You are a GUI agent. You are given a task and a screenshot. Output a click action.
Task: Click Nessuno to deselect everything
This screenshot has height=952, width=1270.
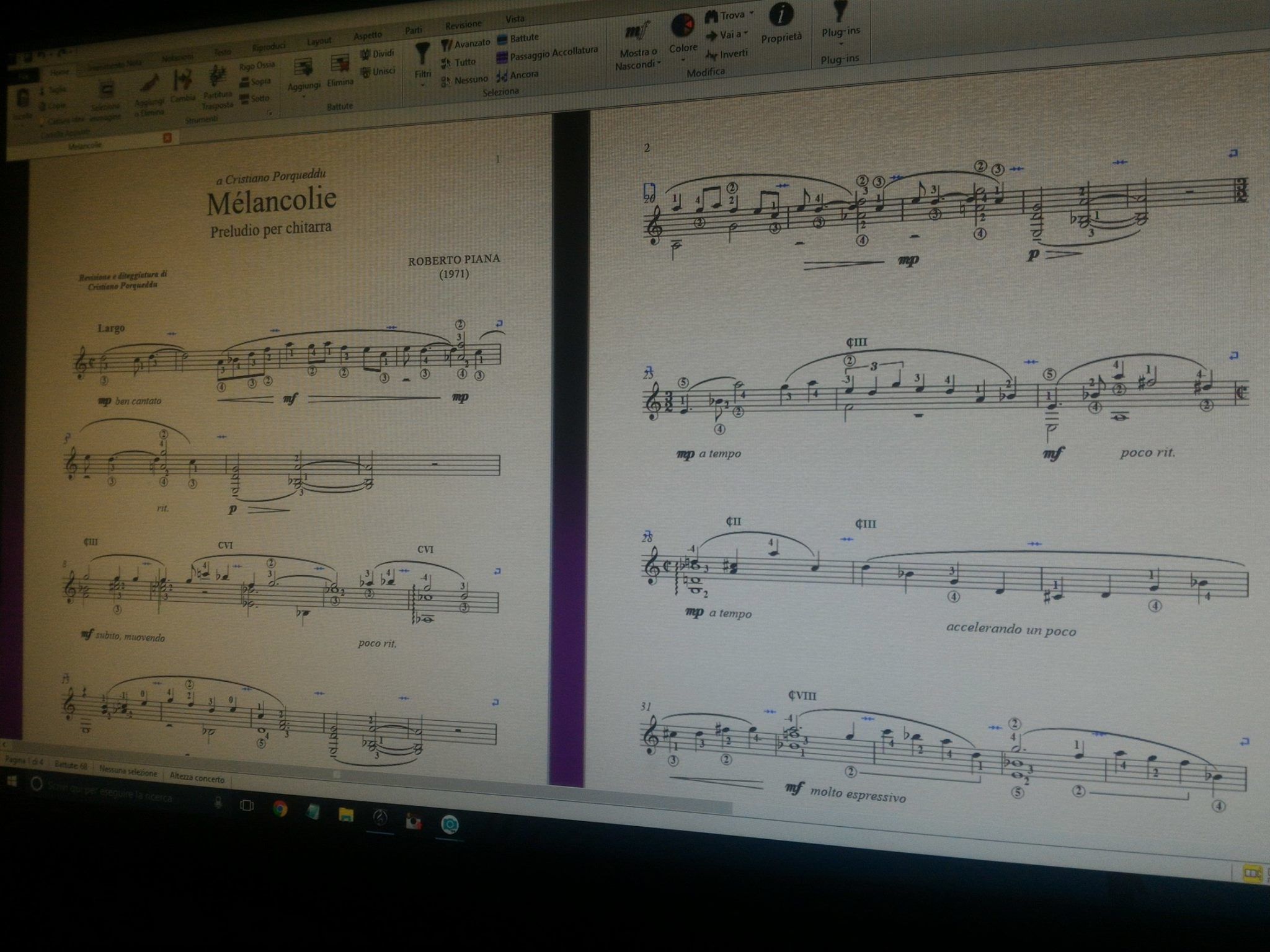pos(465,80)
